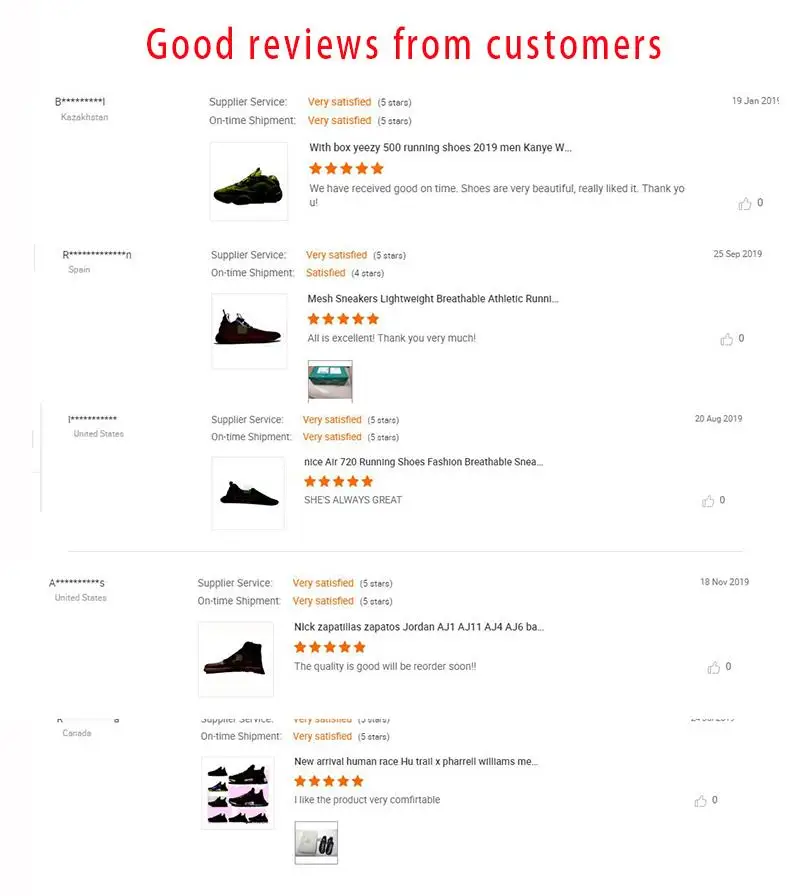788x896 pixels.
Task: View green box photo attached to Spain review
Action: point(330,382)
